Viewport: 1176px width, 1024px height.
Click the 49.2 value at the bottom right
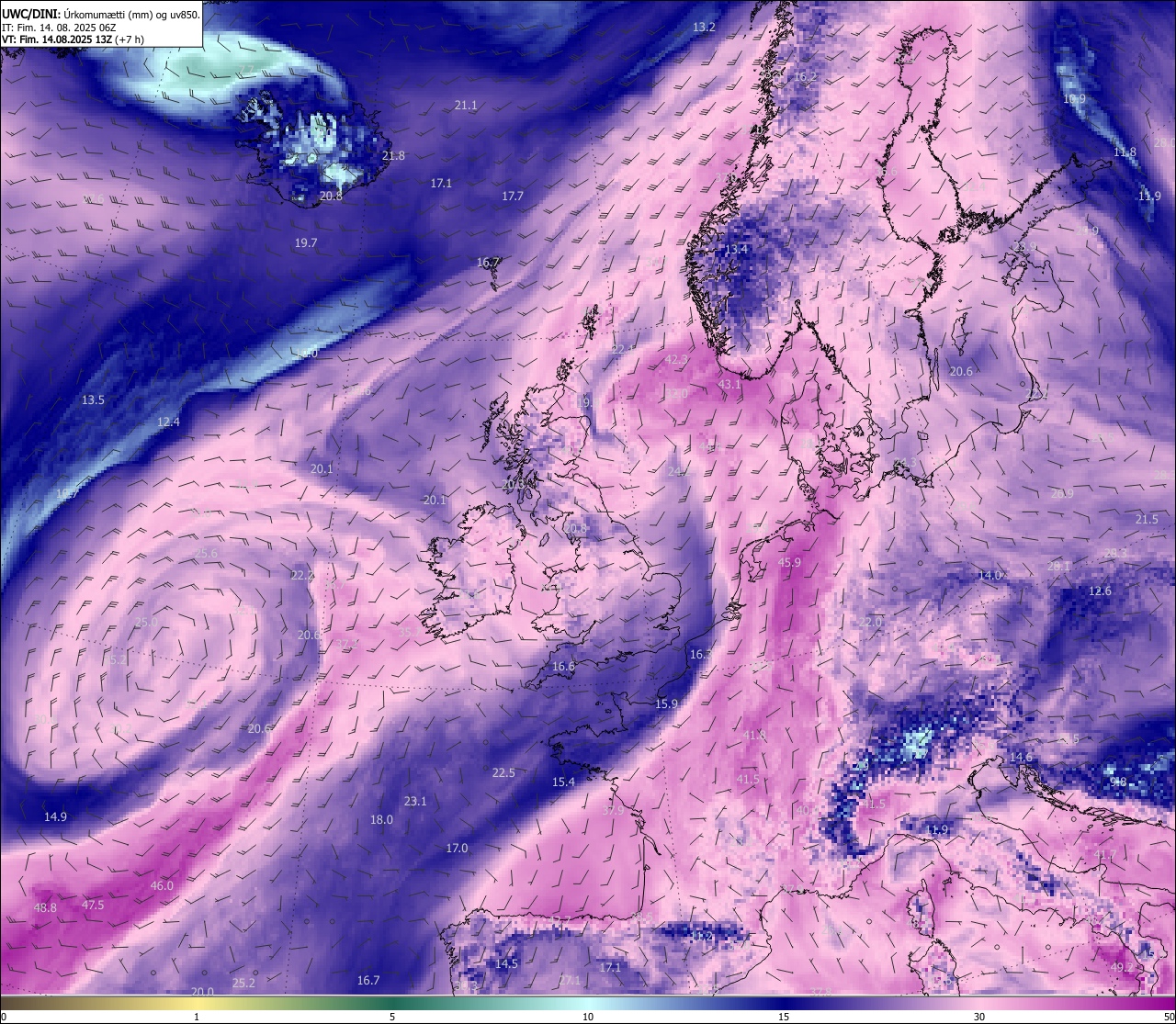[1122, 968]
